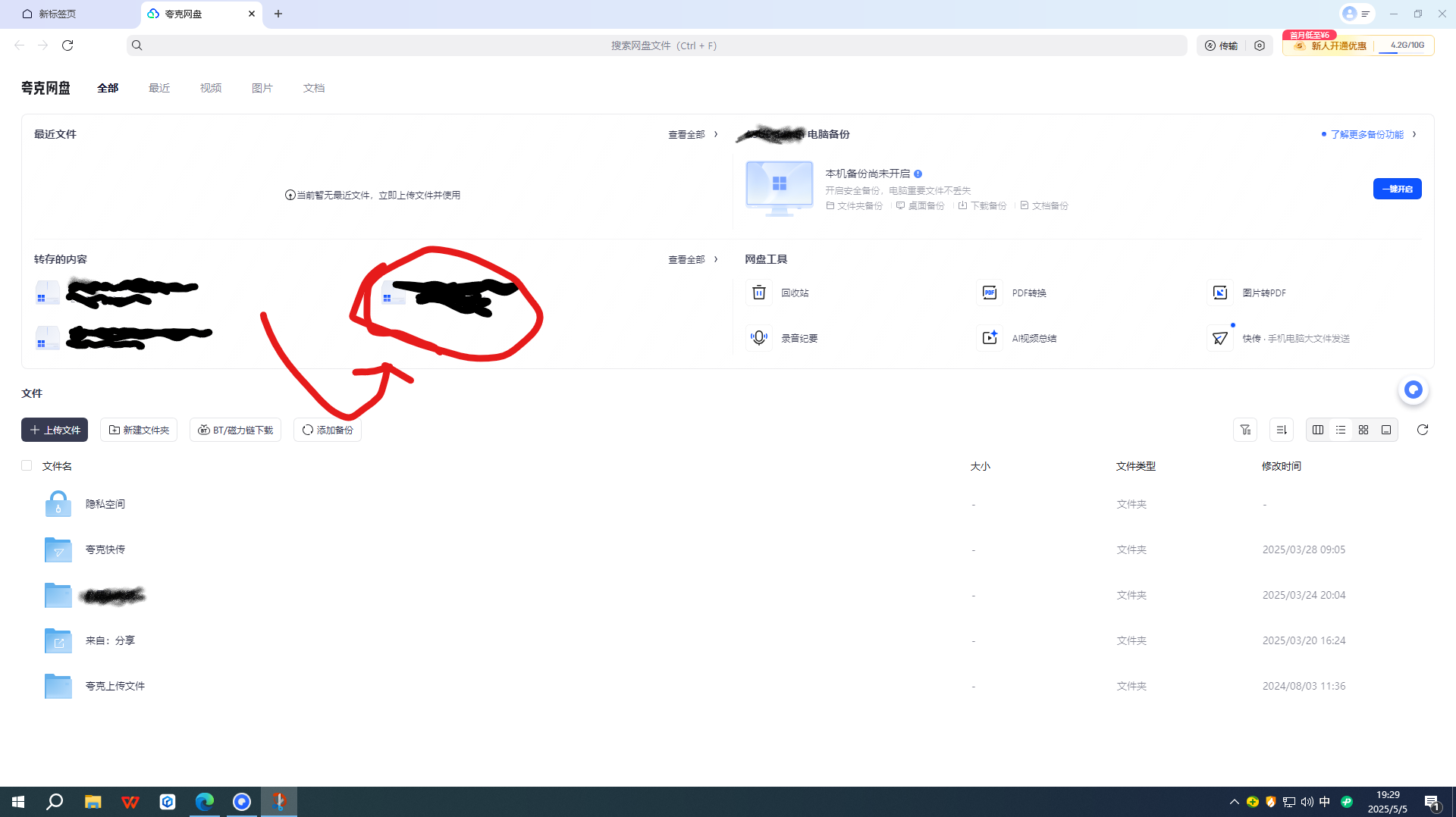The image size is (1456, 817).
Task: Open the Recycle Bin tool icon
Action: [x=759, y=293]
